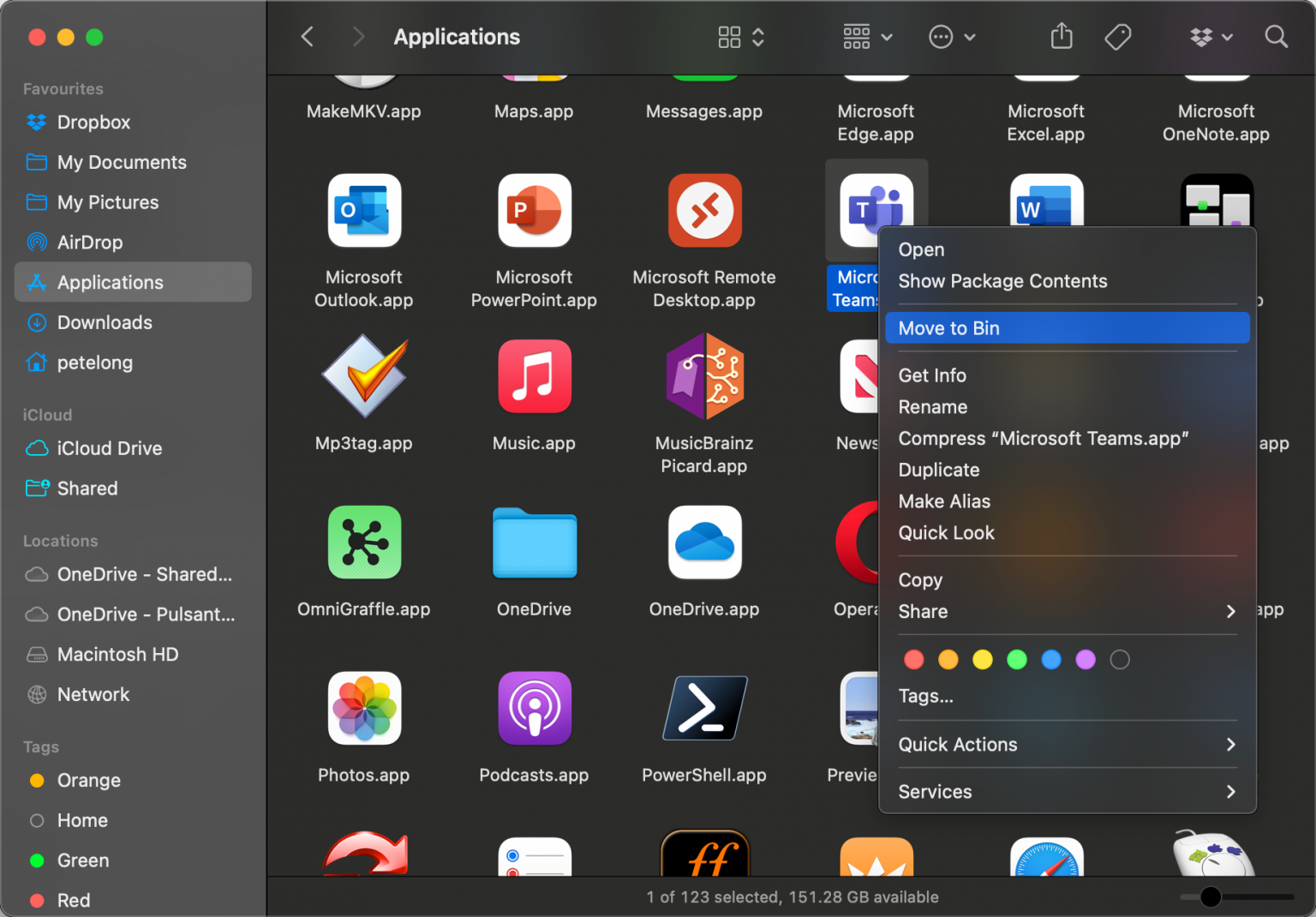1316x917 pixels.
Task: Select Move to Bin for Teams
Action: (948, 327)
